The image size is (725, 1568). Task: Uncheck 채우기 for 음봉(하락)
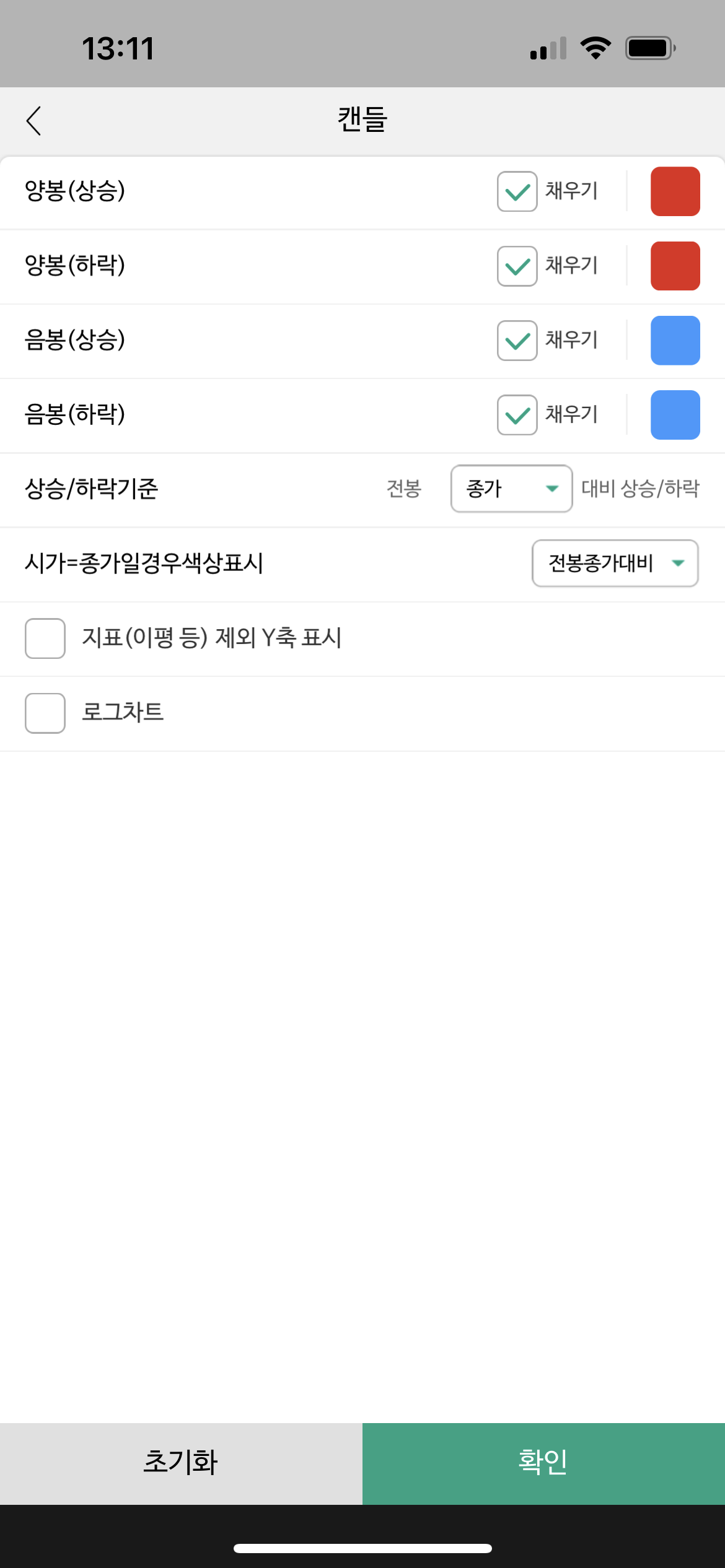click(517, 415)
